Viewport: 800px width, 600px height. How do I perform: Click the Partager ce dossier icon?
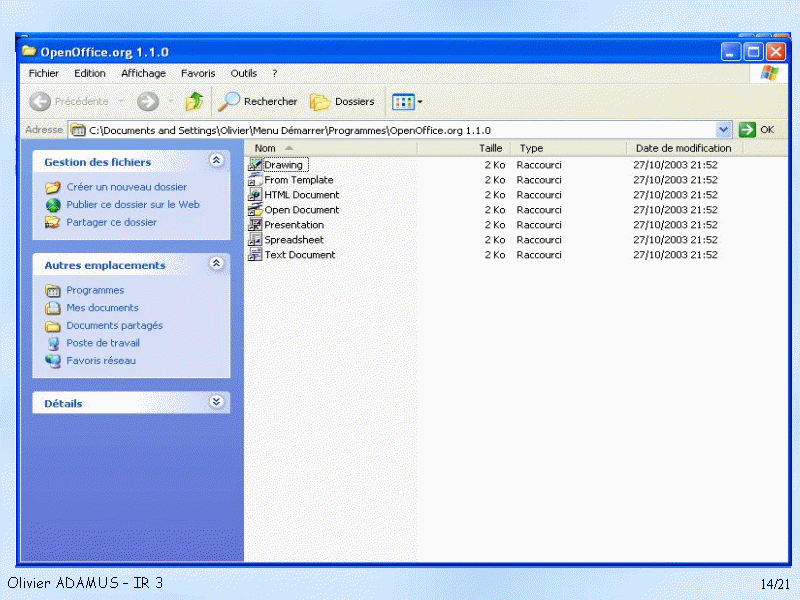(x=53, y=222)
